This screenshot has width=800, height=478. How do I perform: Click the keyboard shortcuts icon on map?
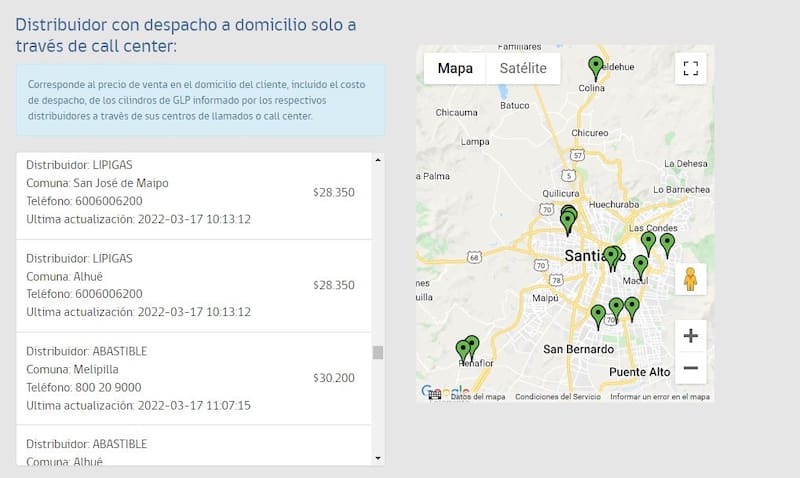[x=434, y=396]
